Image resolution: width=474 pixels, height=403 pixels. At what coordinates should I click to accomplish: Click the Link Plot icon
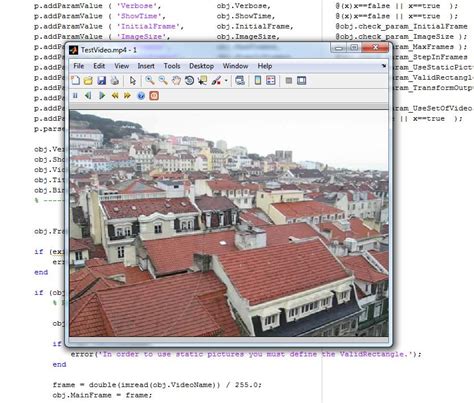(x=240, y=80)
